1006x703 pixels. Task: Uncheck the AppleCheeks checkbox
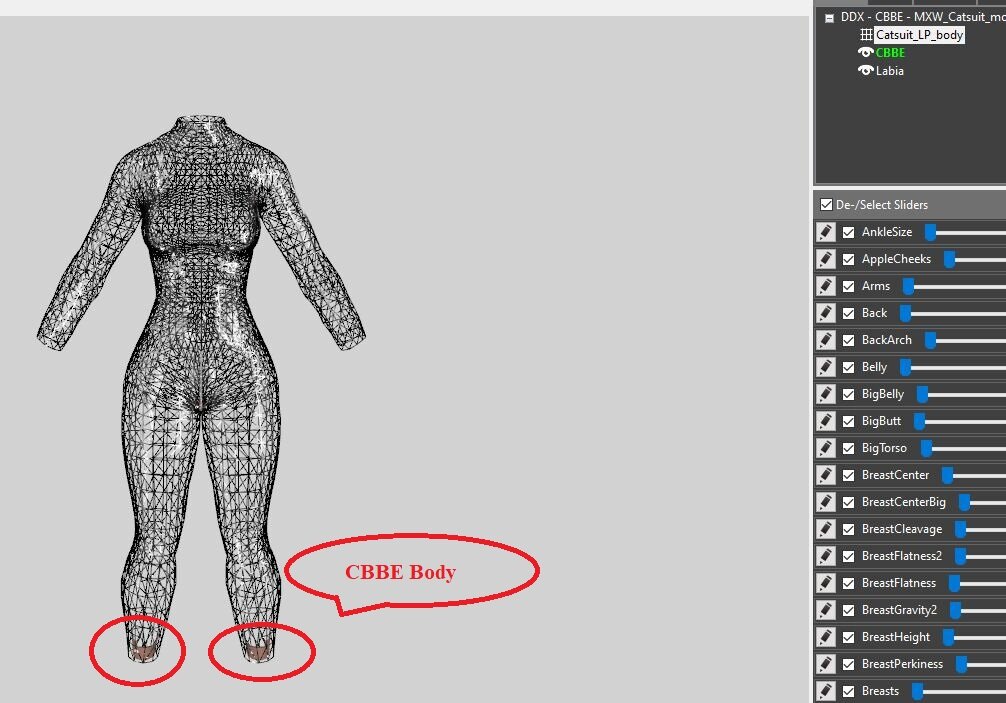tap(848, 259)
